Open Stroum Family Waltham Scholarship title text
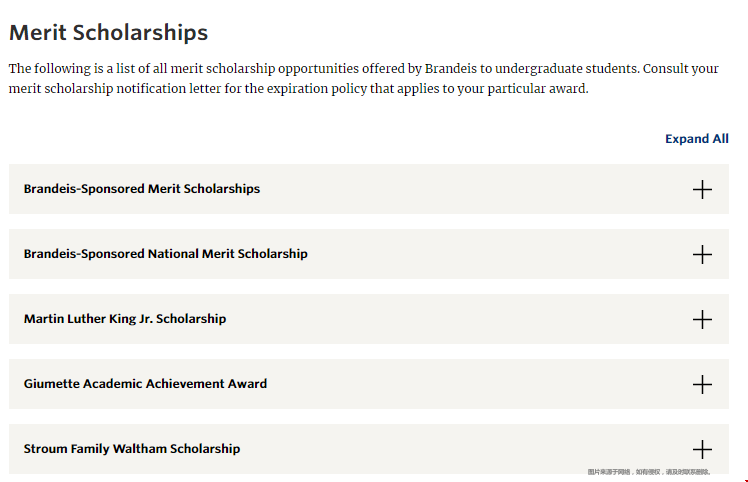Viewport: 748px width, 482px height. pyautogui.click(x=132, y=449)
